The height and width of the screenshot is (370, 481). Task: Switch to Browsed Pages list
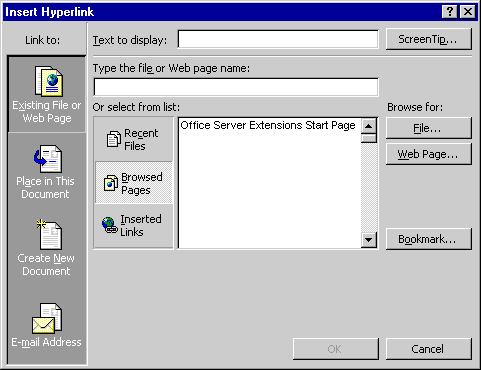click(x=134, y=183)
